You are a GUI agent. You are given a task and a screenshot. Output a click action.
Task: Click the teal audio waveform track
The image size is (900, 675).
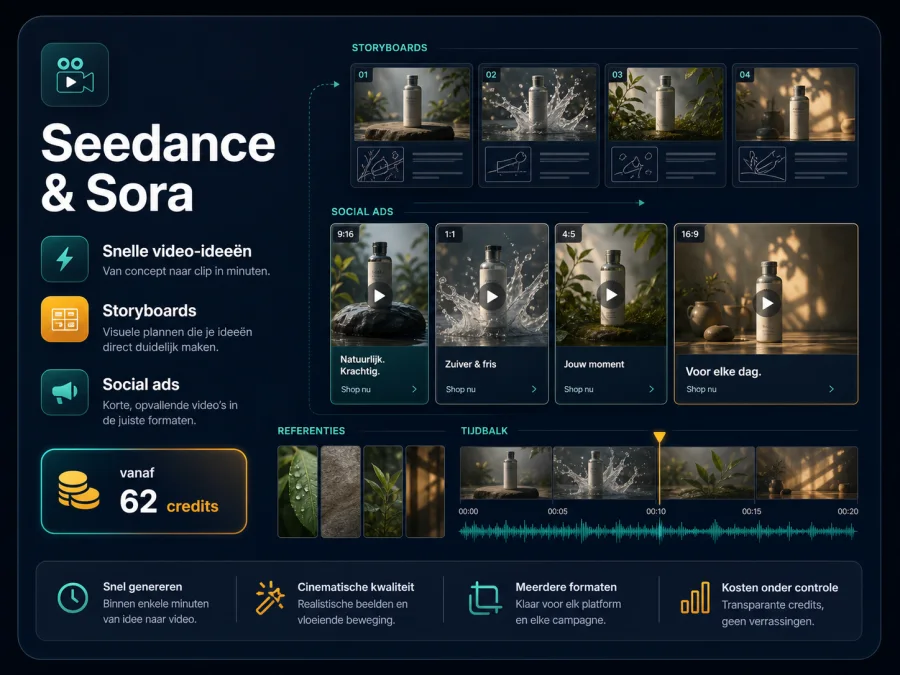(658, 532)
